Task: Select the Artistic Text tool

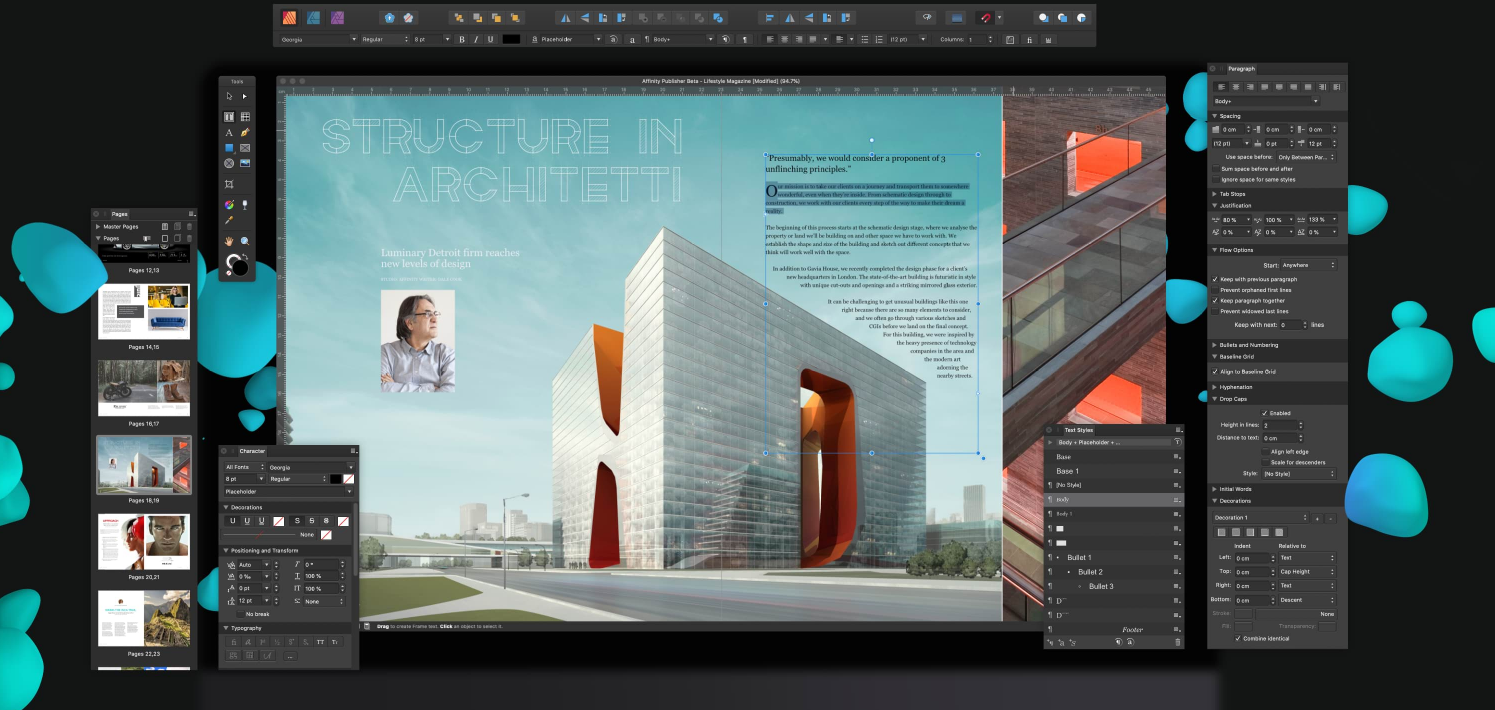Action: tap(229, 132)
